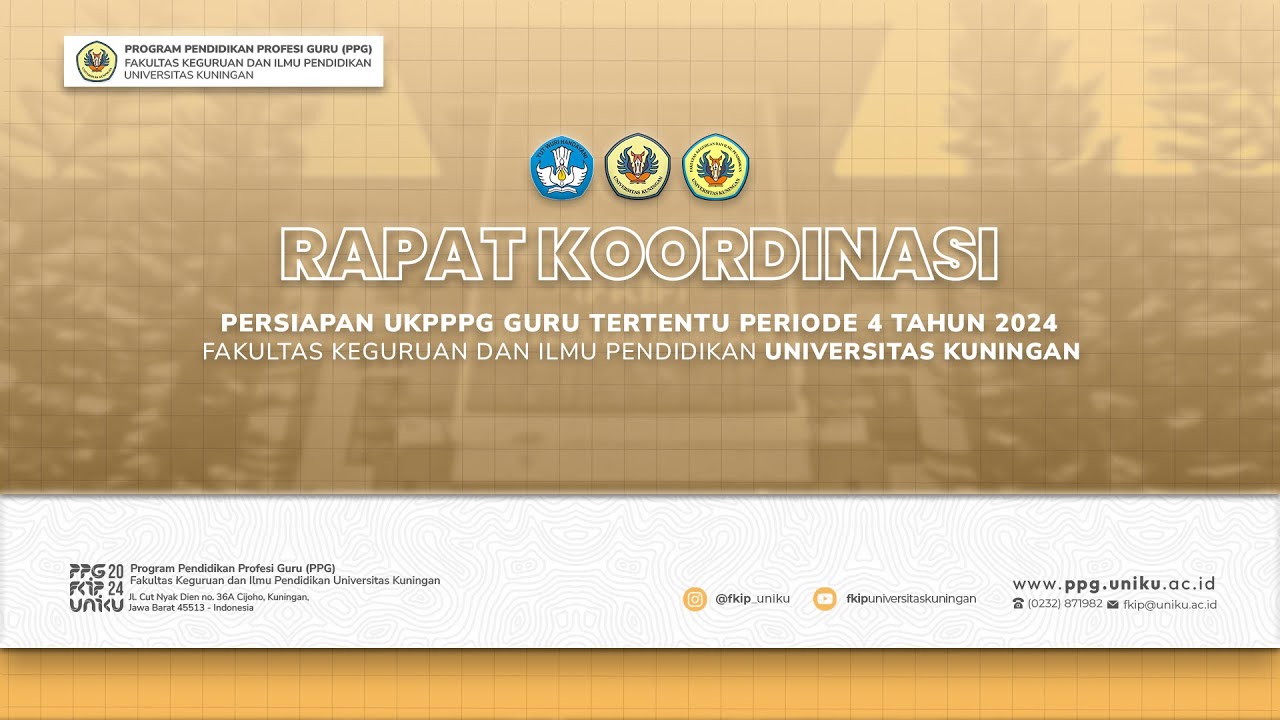The image size is (1280, 720).
Task: Click the line Jawa Barat 45513 - Indonesia
Action: (x=191, y=608)
